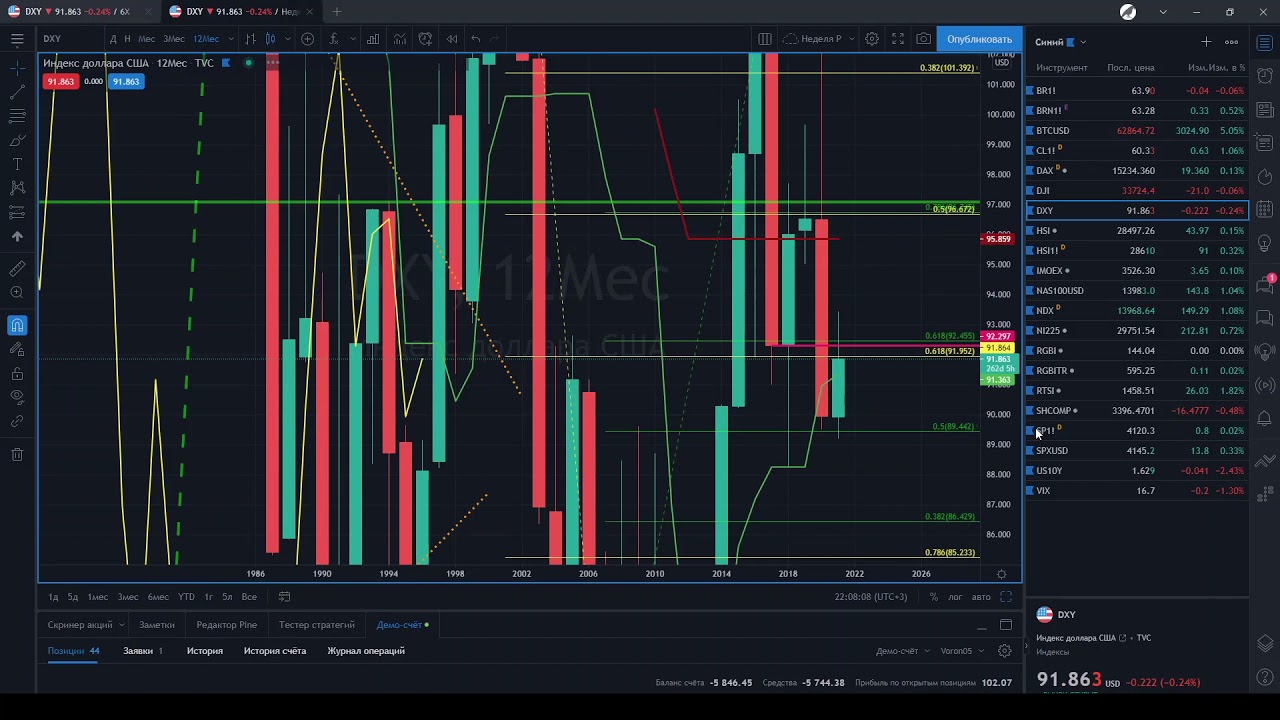
Task: Select BTCUSD row in the watchlist
Action: (1137, 131)
